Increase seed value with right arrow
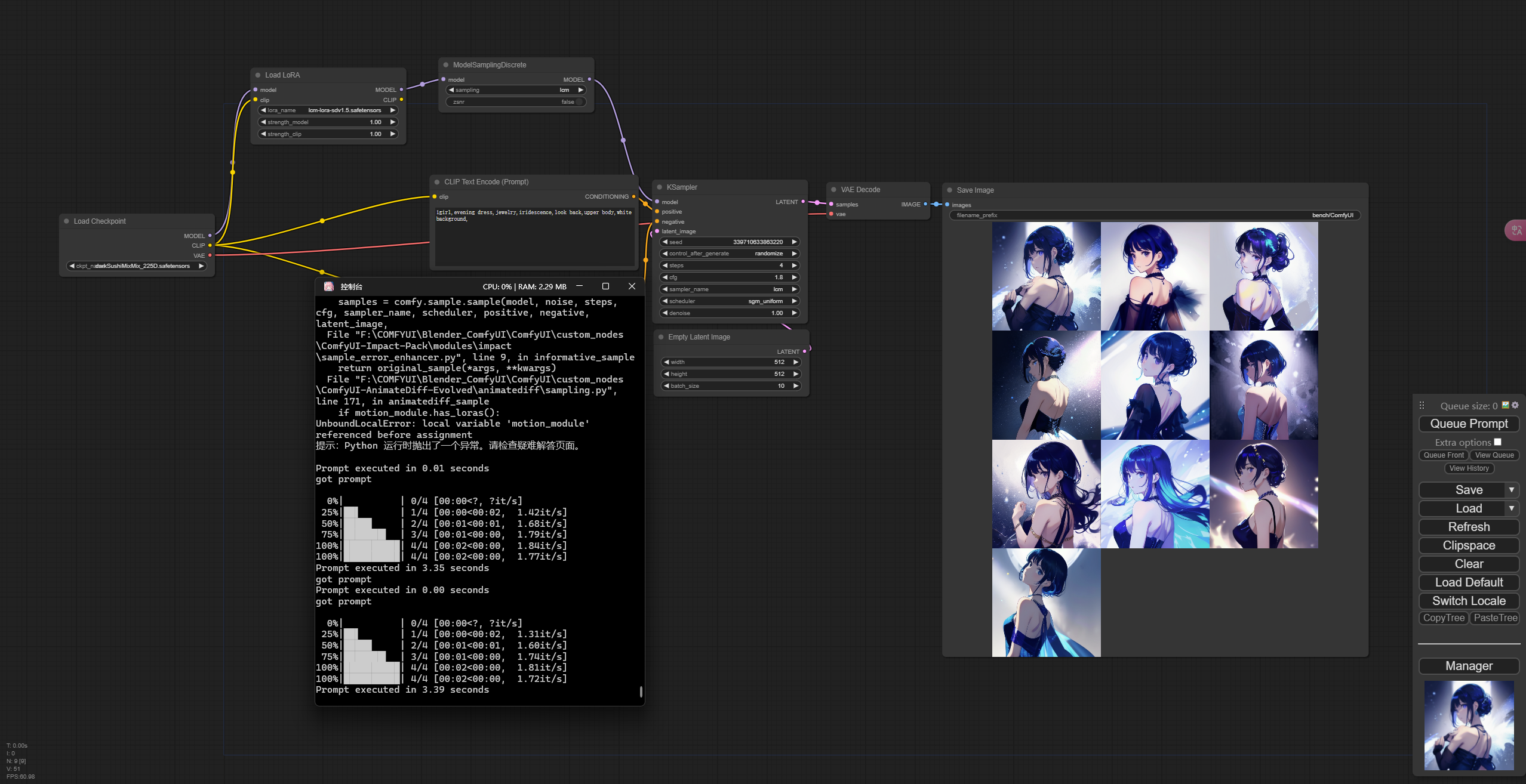 point(794,242)
